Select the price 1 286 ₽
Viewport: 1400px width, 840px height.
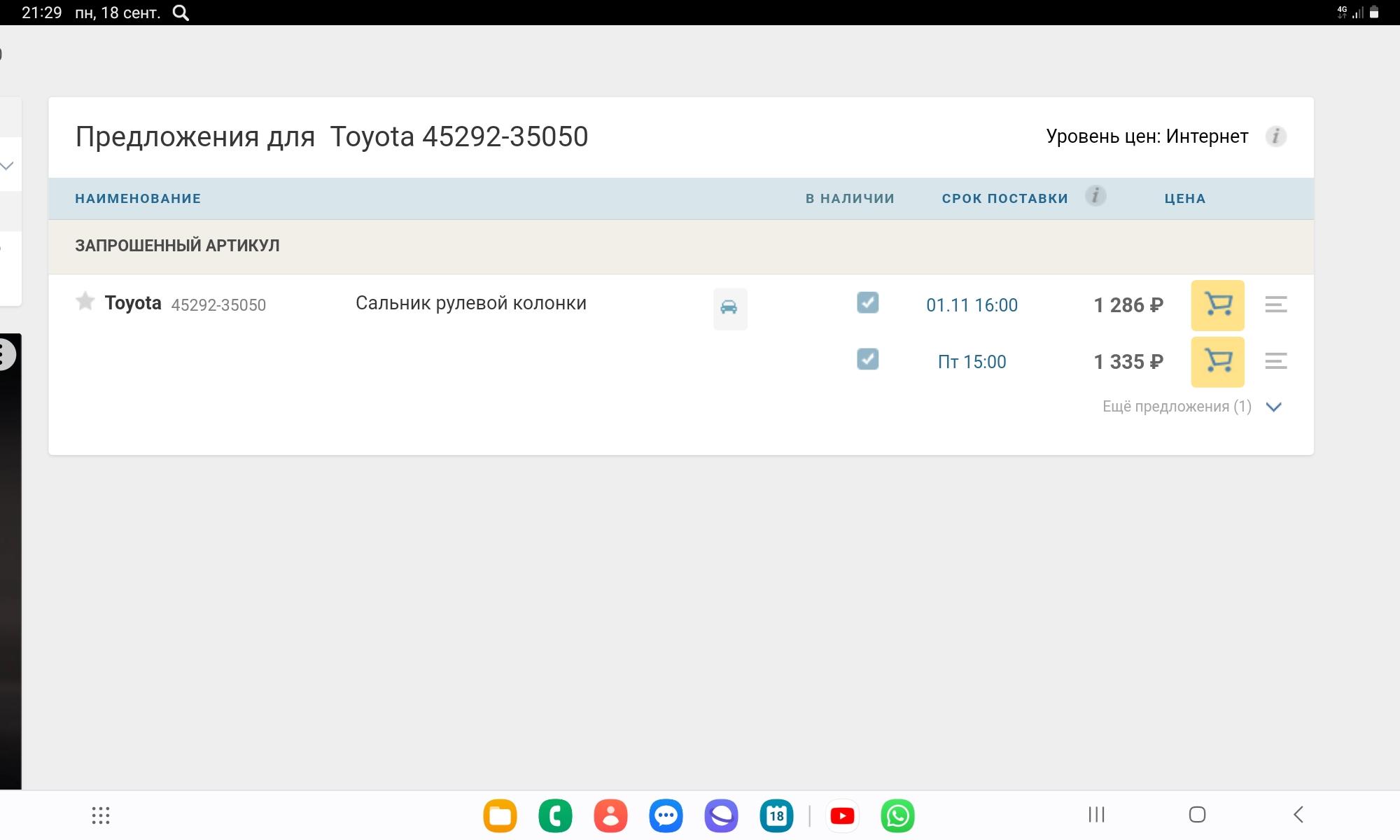pyautogui.click(x=1128, y=305)
